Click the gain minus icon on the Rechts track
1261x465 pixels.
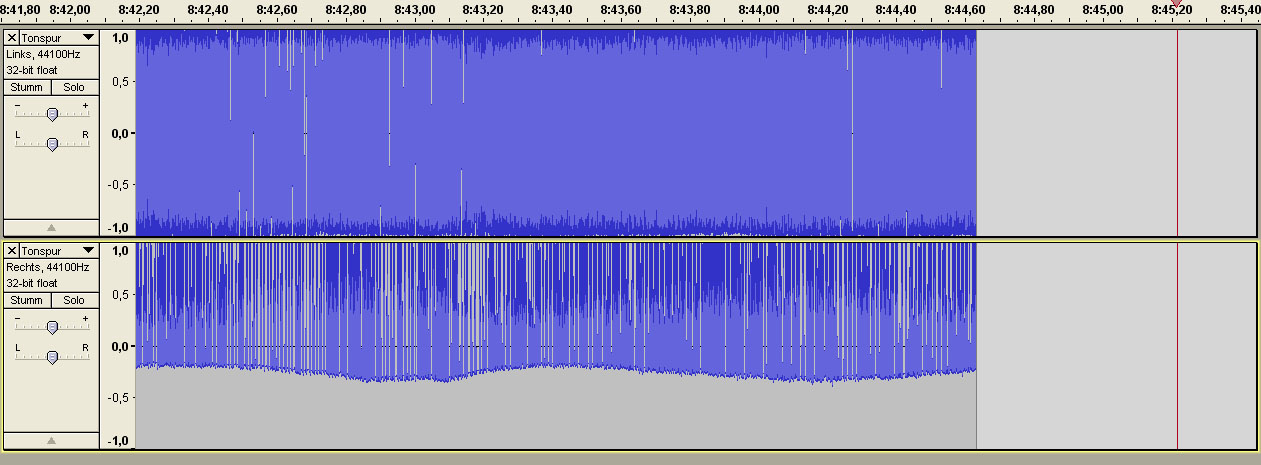(17, 318)
